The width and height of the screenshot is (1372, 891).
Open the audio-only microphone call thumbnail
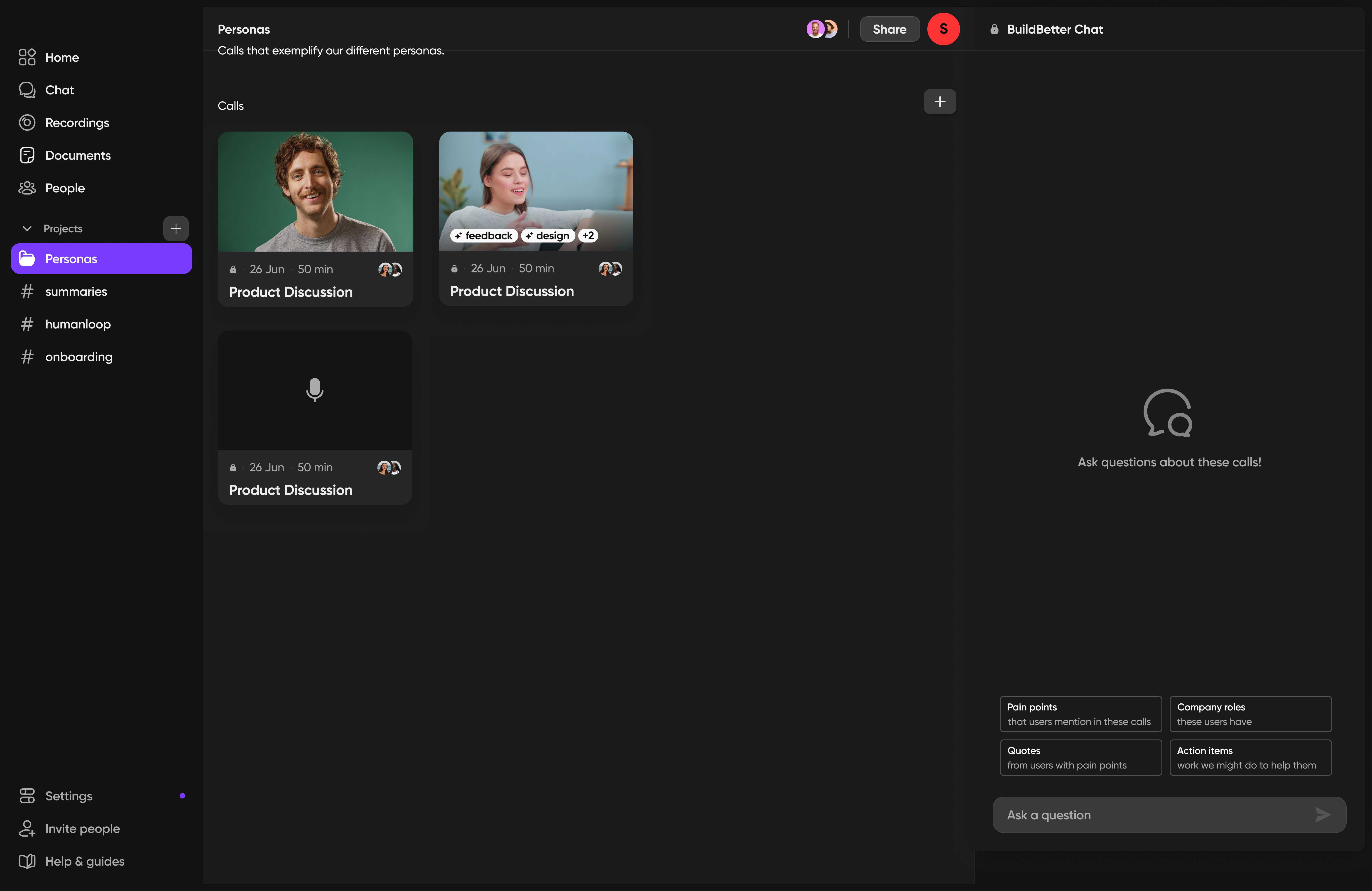pyautogui.click(x=315, y=390)
